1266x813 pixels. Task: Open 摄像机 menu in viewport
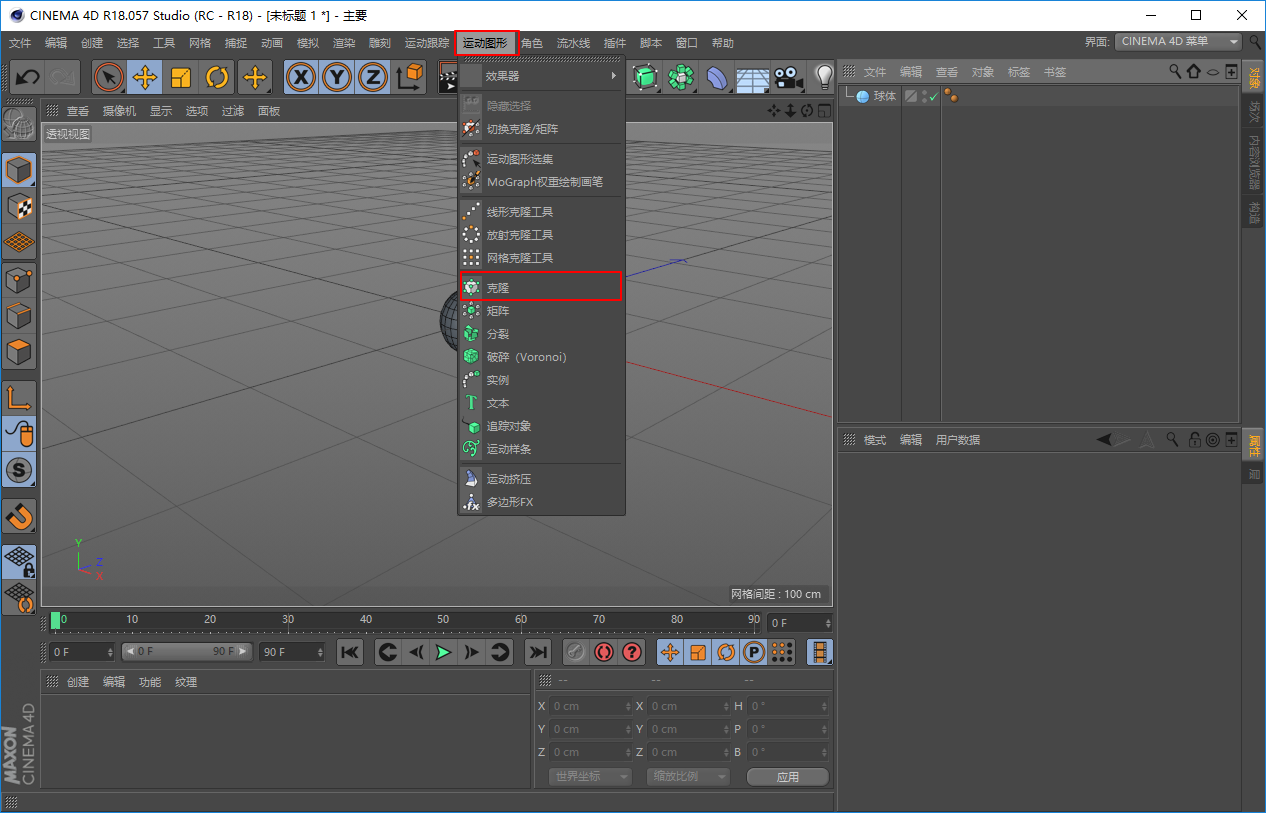(119, 111)
